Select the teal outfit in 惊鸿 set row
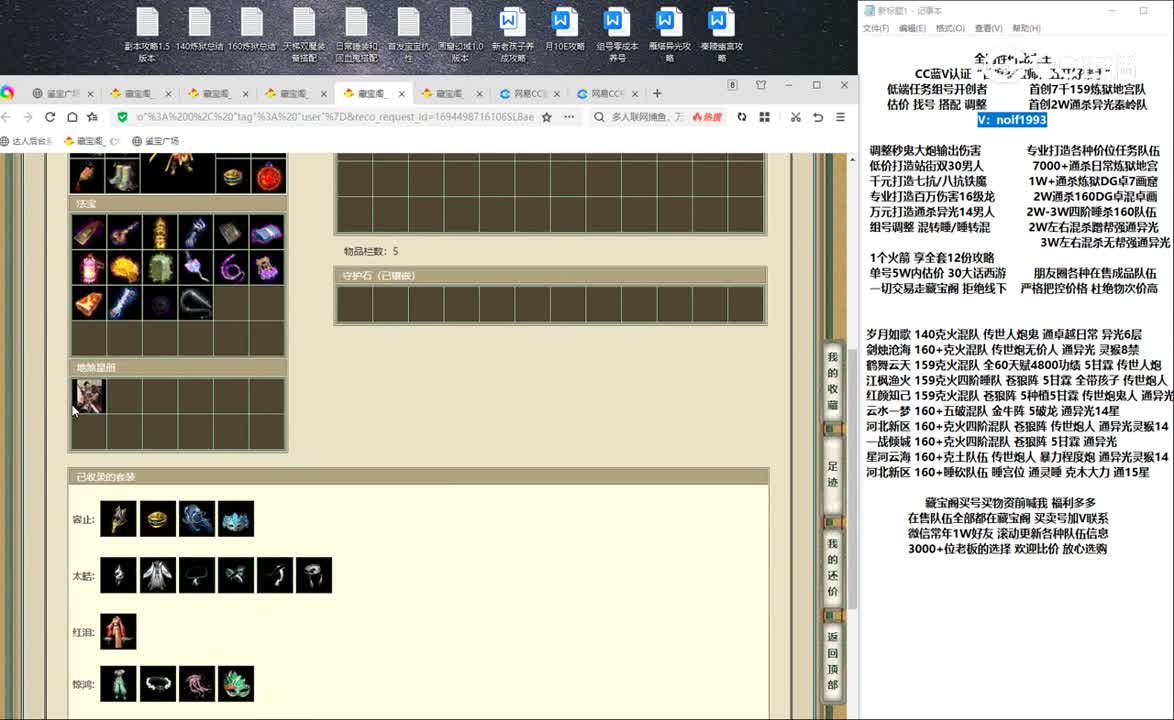The image size is (1174, 720). pos(118,683)
